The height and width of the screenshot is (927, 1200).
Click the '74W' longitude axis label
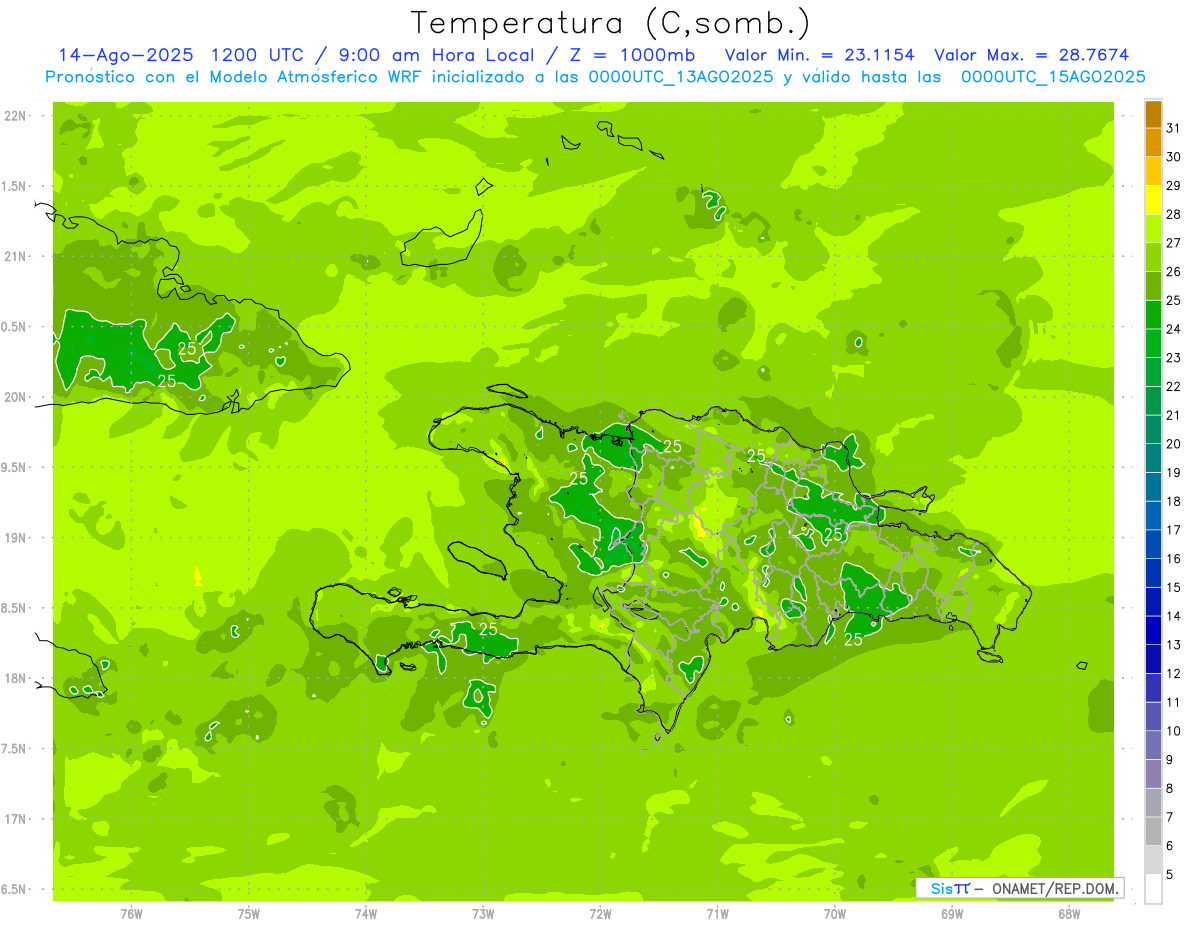(x=366, y=914)
